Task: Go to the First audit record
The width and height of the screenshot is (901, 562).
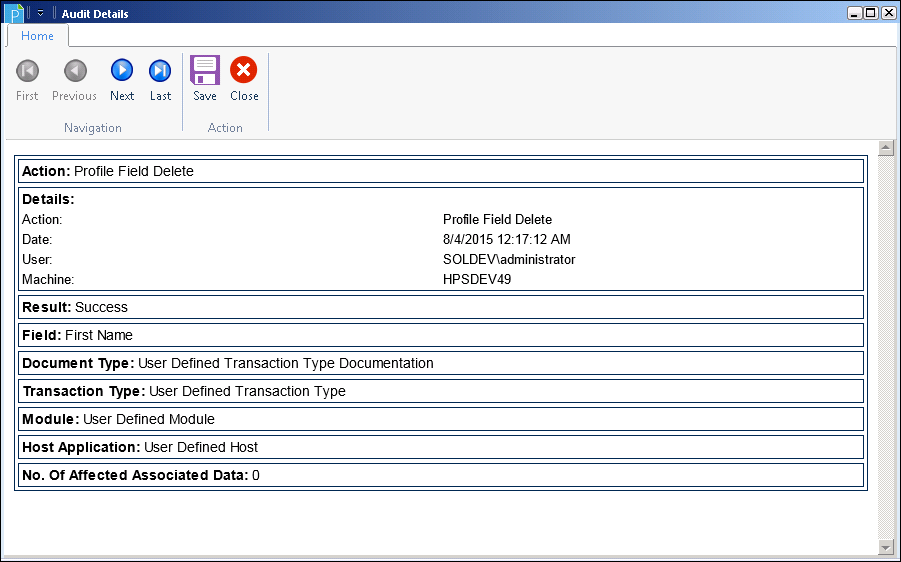Action: pos(27,80)
